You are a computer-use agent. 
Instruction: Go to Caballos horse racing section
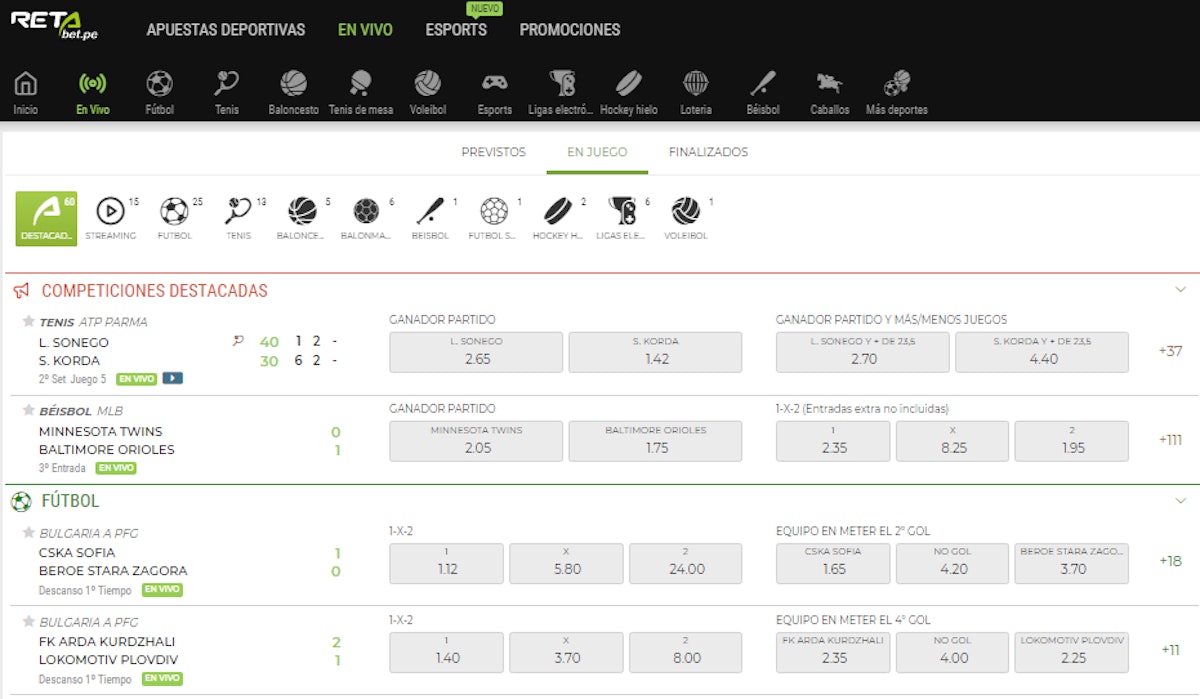click(x=829, y=92)
